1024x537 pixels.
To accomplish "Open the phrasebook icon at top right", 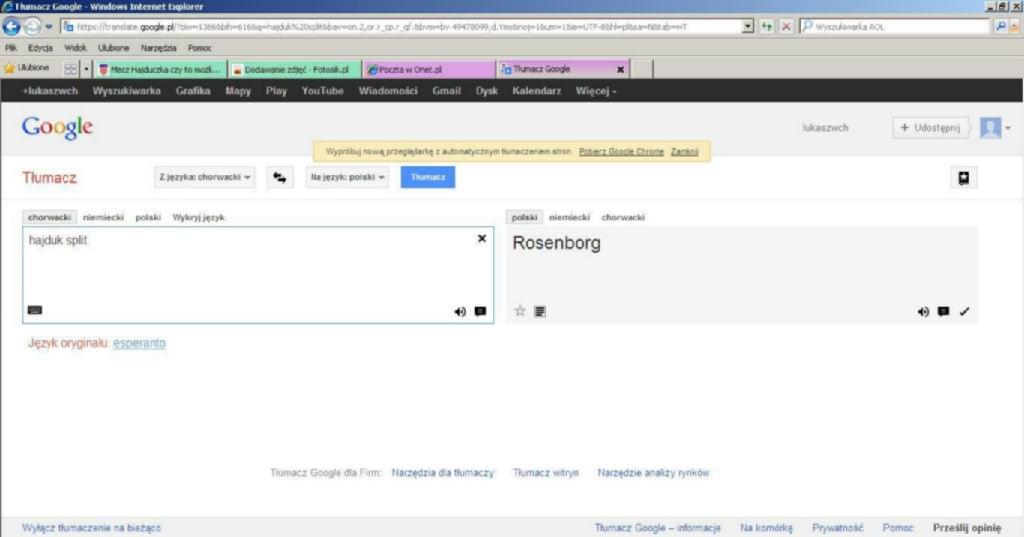I will pos(963,177).
